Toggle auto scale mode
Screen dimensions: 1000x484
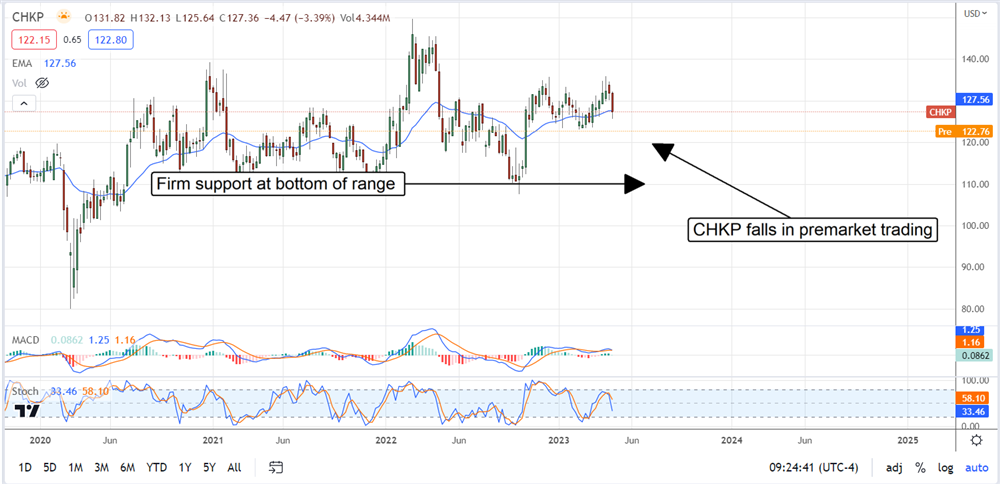976,467
